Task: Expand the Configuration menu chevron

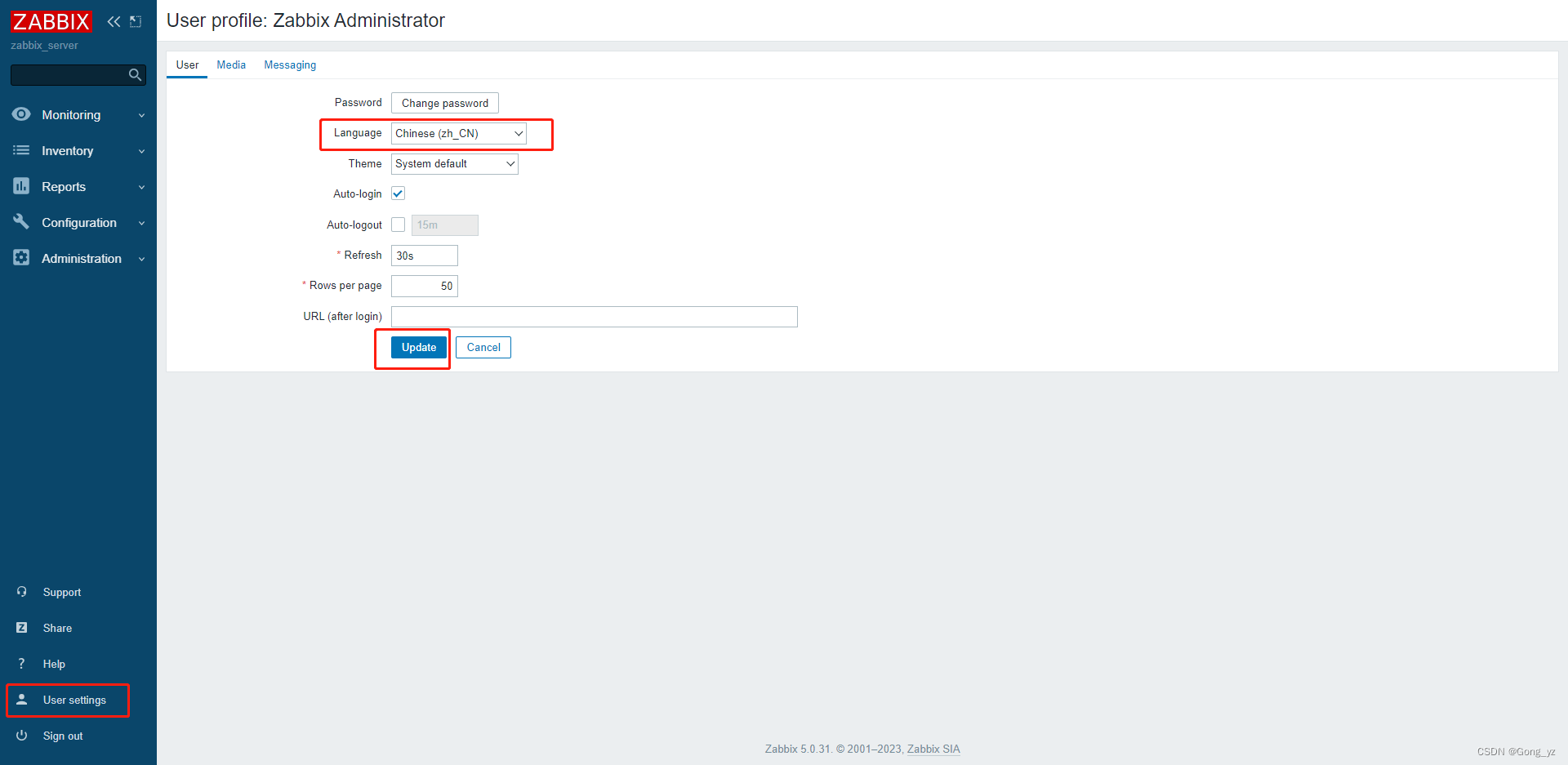Action: coord(142,223)
